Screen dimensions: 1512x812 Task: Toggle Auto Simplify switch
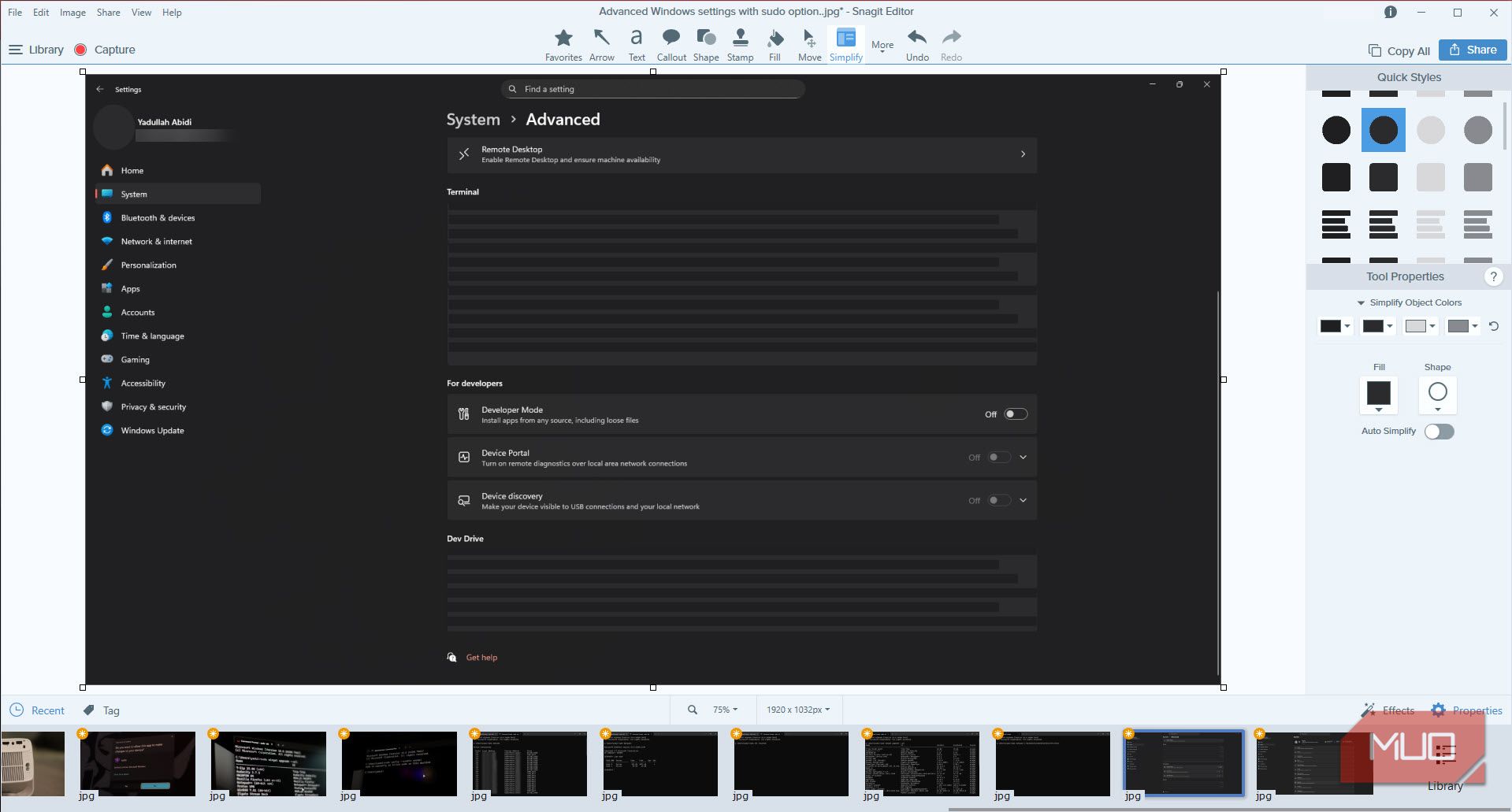tap(1439, 432)
